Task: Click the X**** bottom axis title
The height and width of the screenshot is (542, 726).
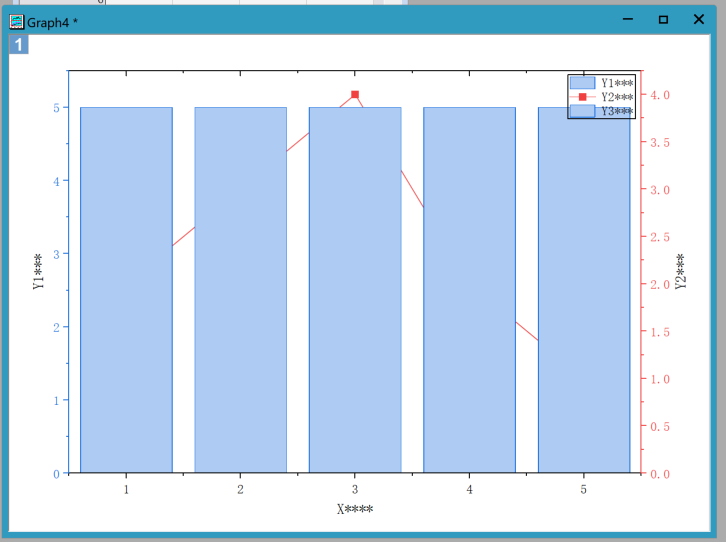Action: [x=355, y=509]
